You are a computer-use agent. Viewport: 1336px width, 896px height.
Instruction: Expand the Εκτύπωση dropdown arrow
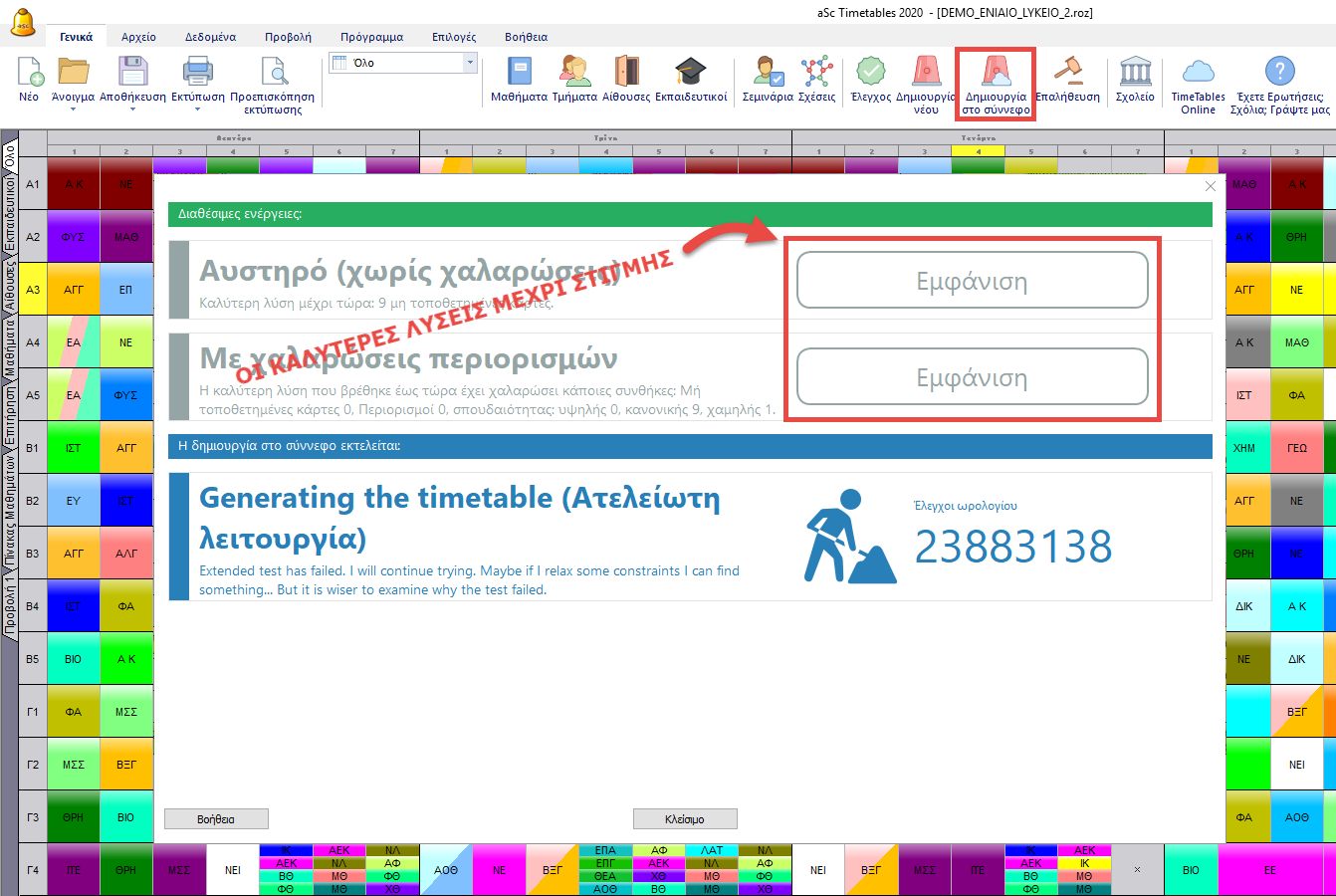tap(197, 110)
